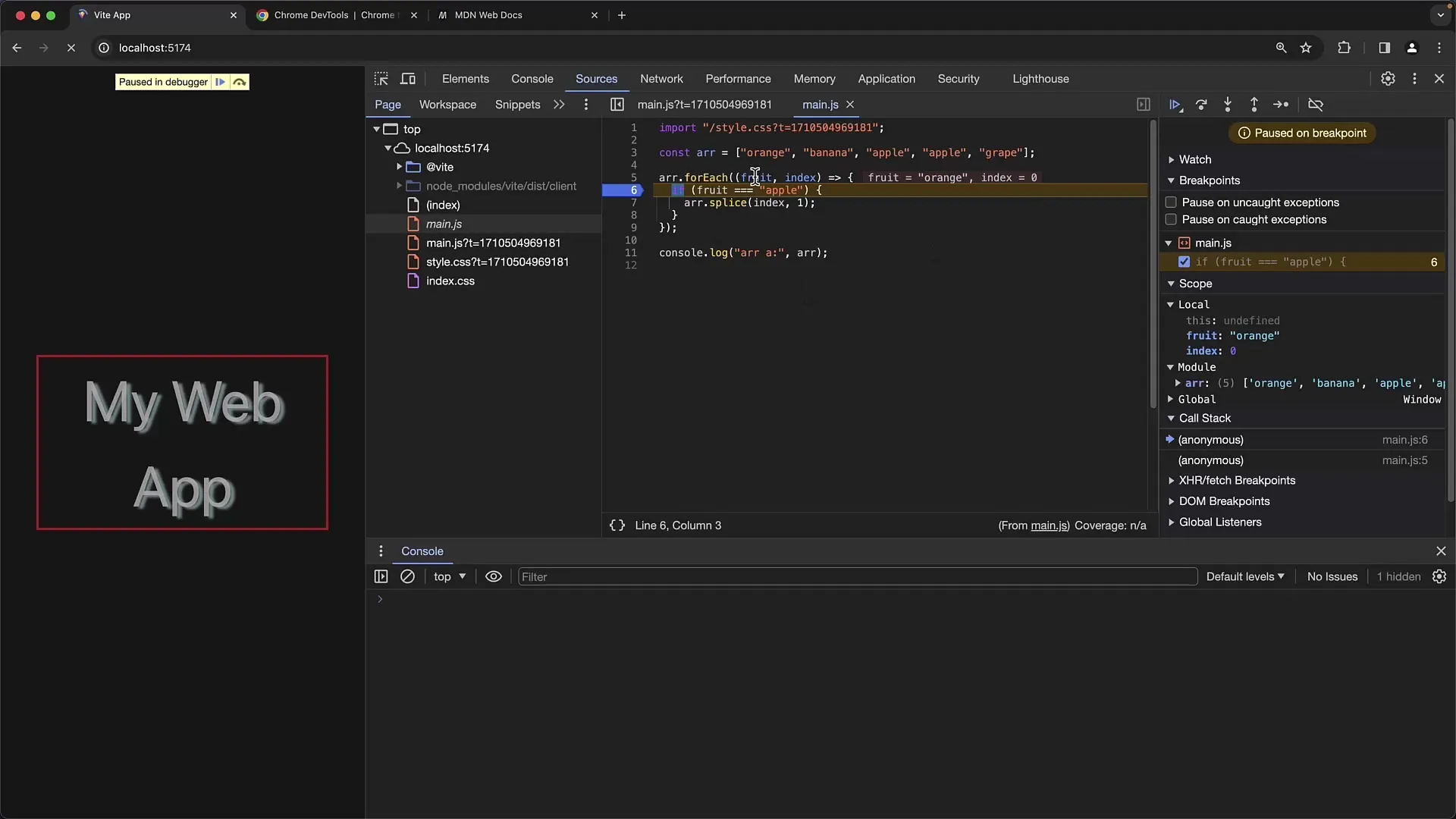
Task: Open the Performance panel
Action: click(x=738, y=79)
